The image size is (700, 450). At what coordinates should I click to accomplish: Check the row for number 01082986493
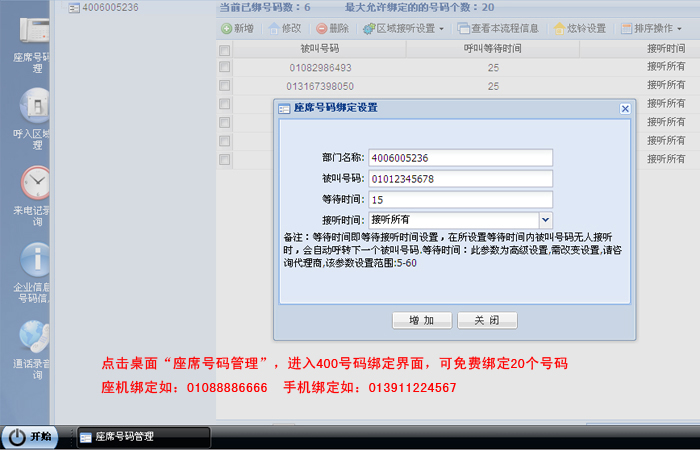tap(225, 67)
